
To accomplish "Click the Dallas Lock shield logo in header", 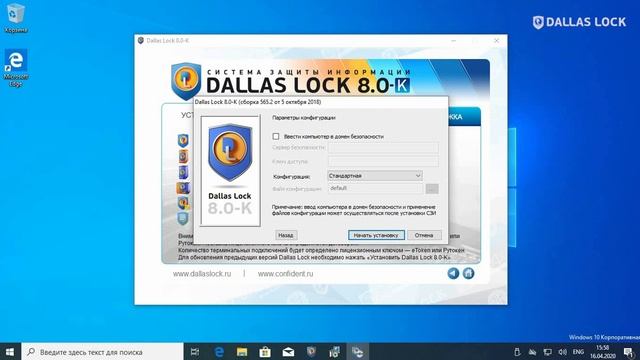I will click(x=186, y=80).
